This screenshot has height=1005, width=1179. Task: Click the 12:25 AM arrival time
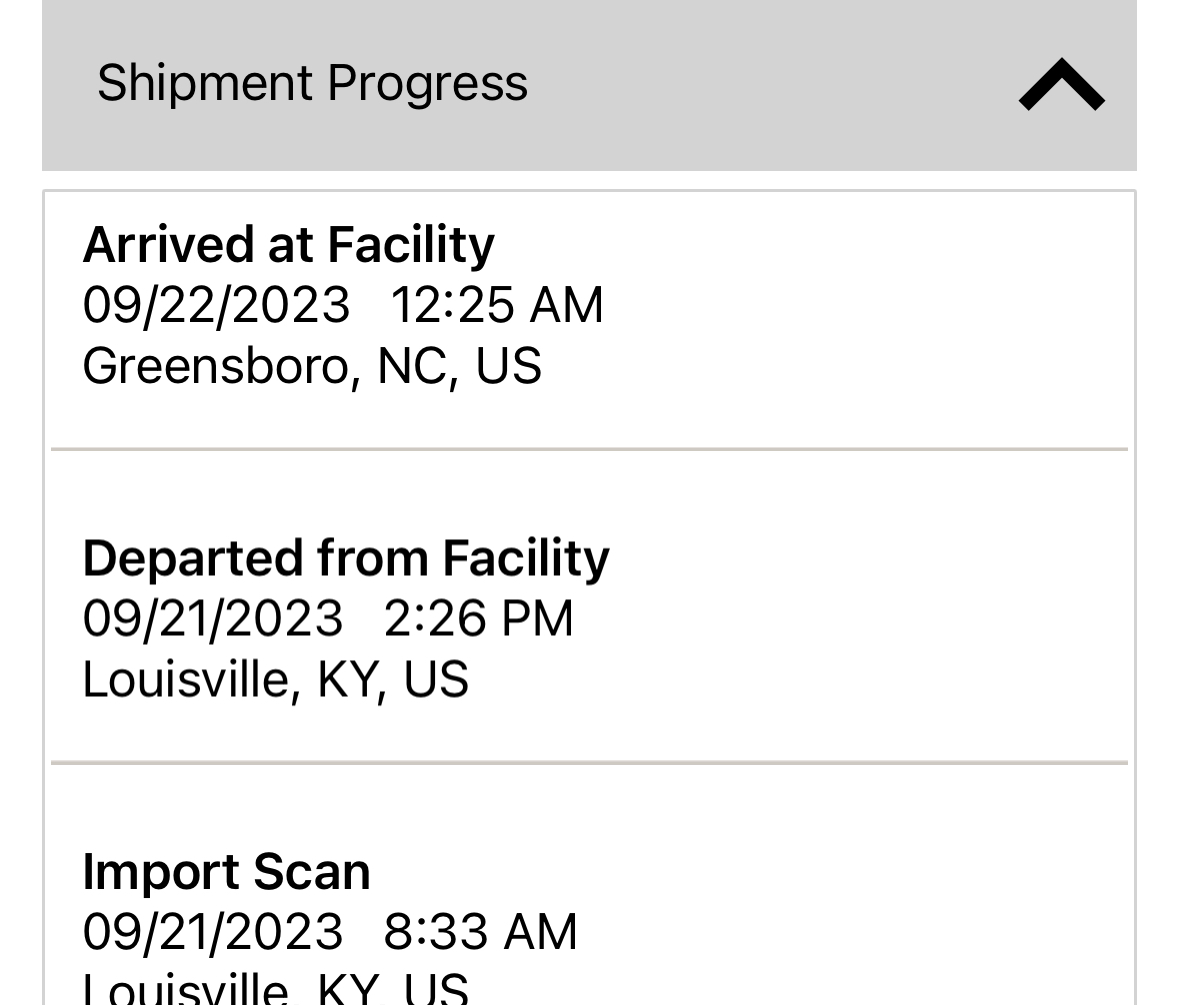click(497, 305)
